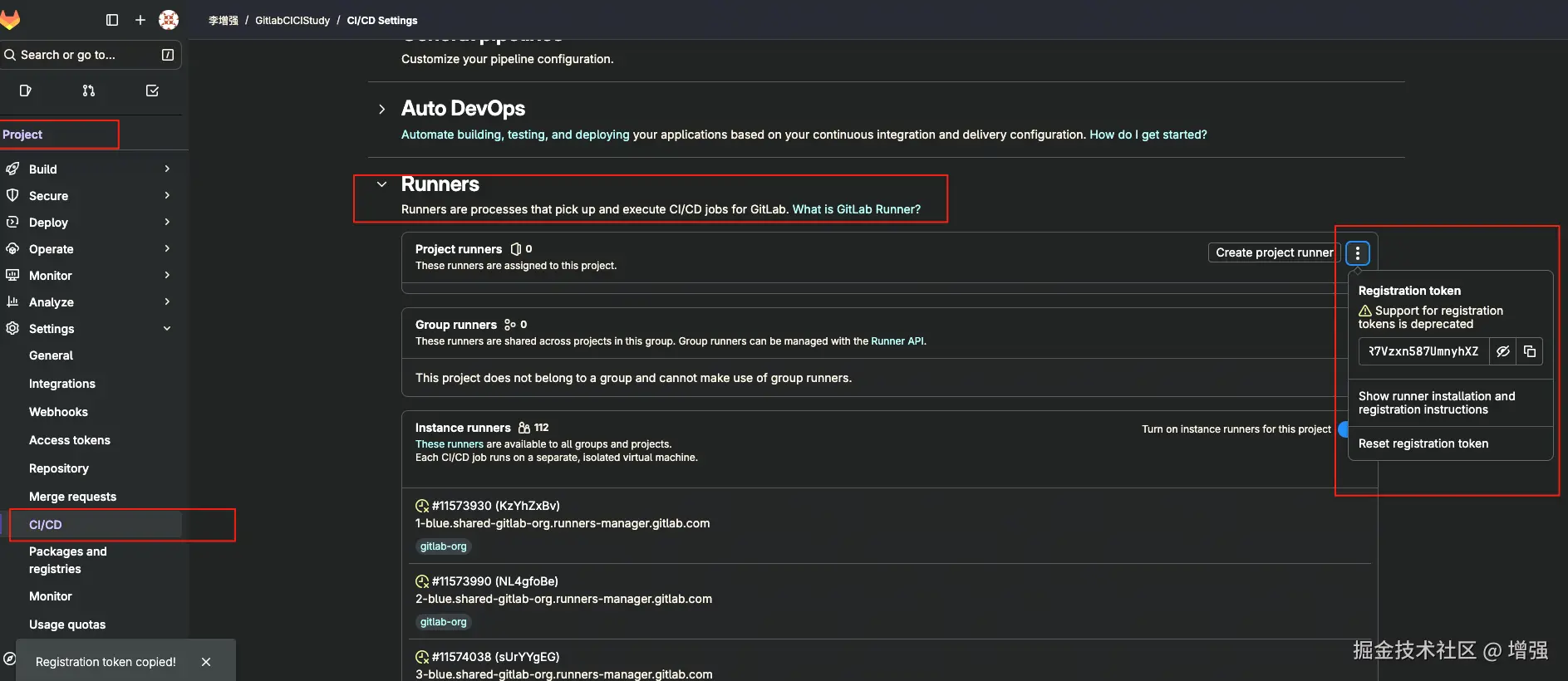Click the slash shortcut key icon in search
The height and width of the screenshot is (681, 1568).
pos(168,55)
